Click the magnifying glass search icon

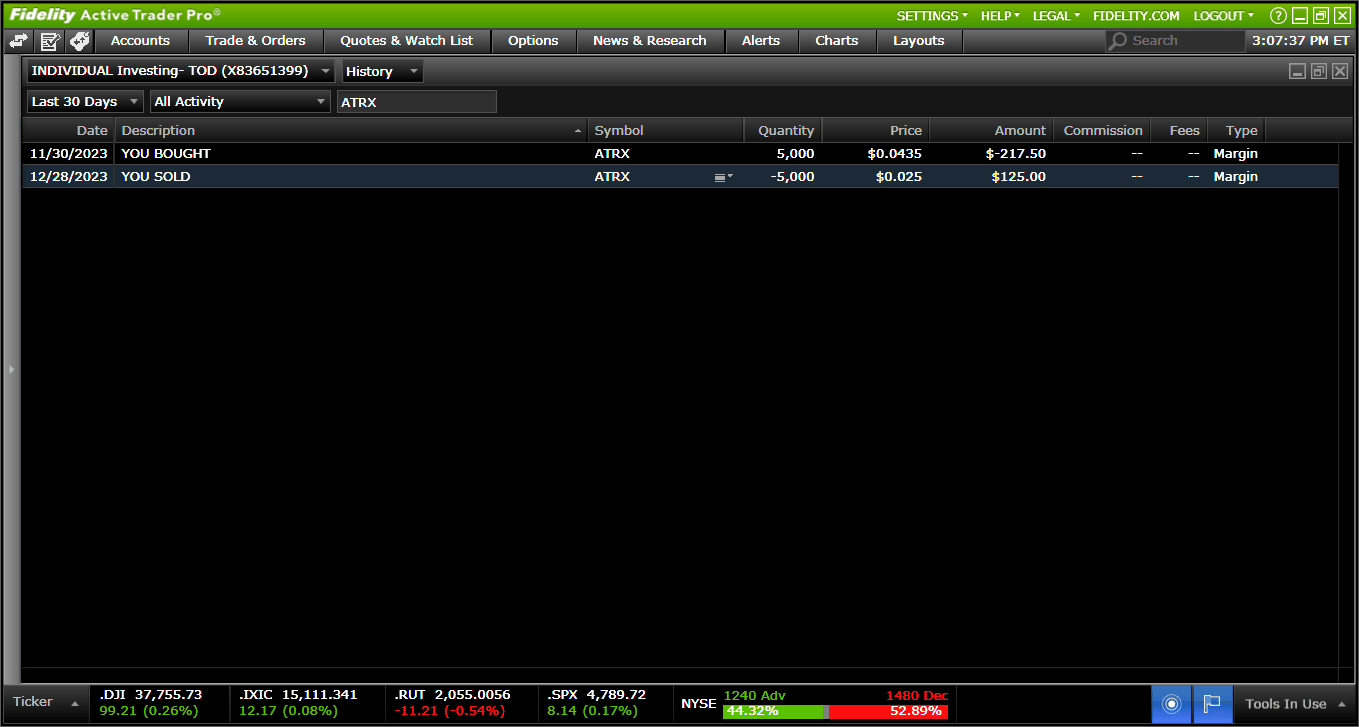(1118, 41)
